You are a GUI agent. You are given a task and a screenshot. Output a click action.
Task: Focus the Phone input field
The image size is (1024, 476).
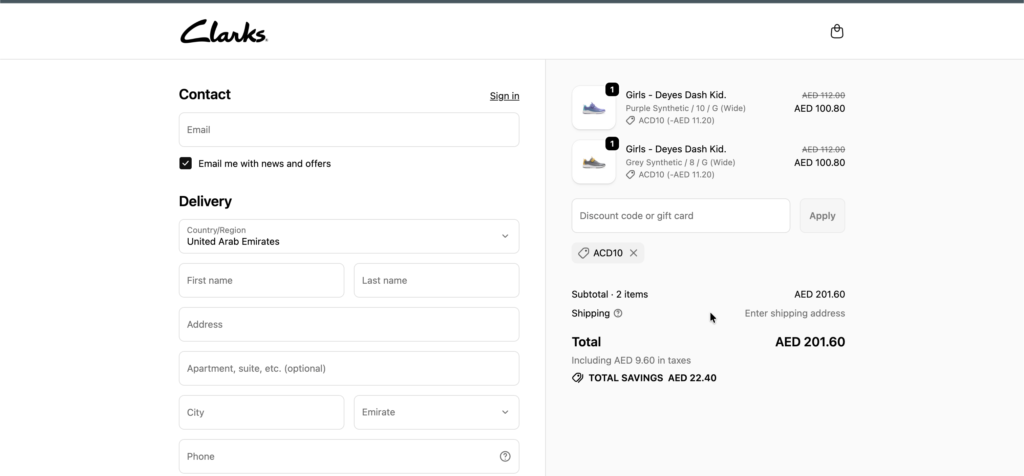click(349, 456)
